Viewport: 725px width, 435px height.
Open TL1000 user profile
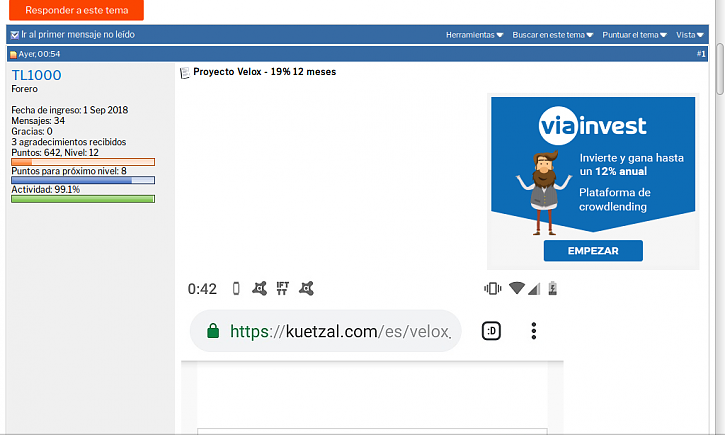36,75
